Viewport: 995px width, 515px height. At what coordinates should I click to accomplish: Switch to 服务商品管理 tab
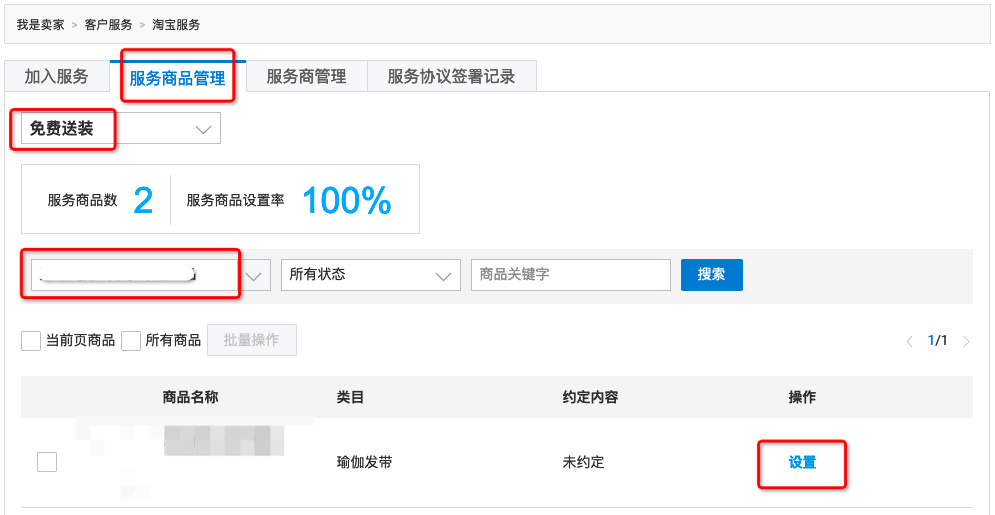point(178,78)
